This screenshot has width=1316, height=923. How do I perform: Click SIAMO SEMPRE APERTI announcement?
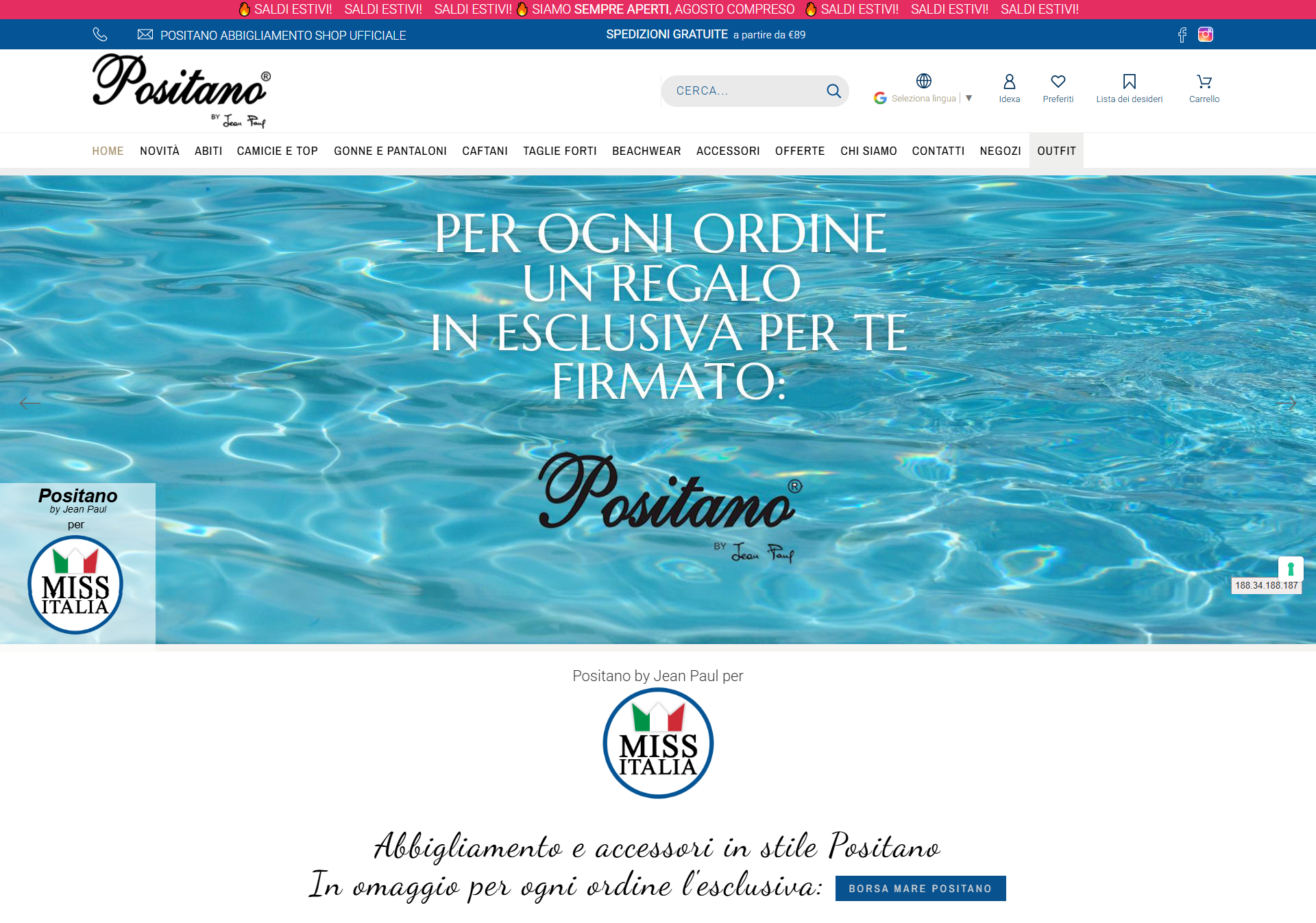pyautogui.click(x=663, y=9)
